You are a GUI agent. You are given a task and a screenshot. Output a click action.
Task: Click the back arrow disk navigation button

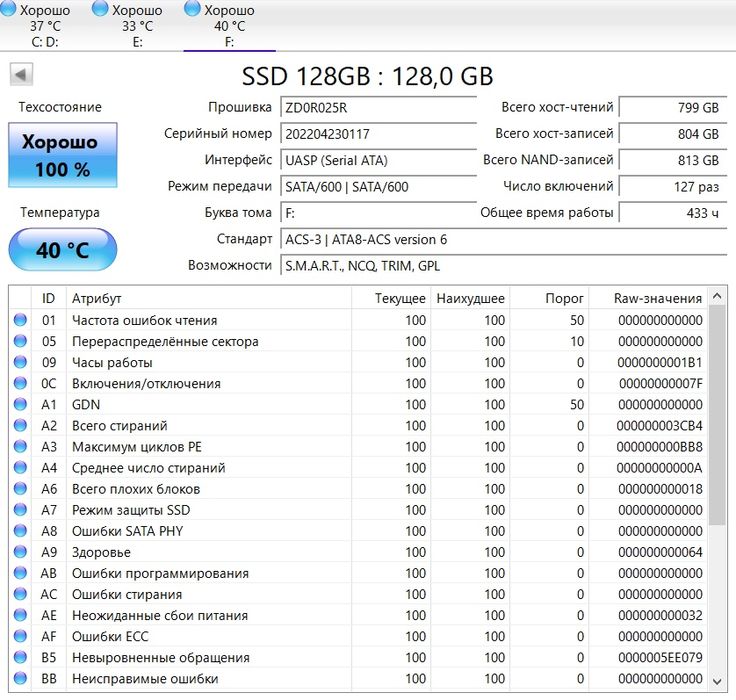pyautogui.click(x=21, y=74)
